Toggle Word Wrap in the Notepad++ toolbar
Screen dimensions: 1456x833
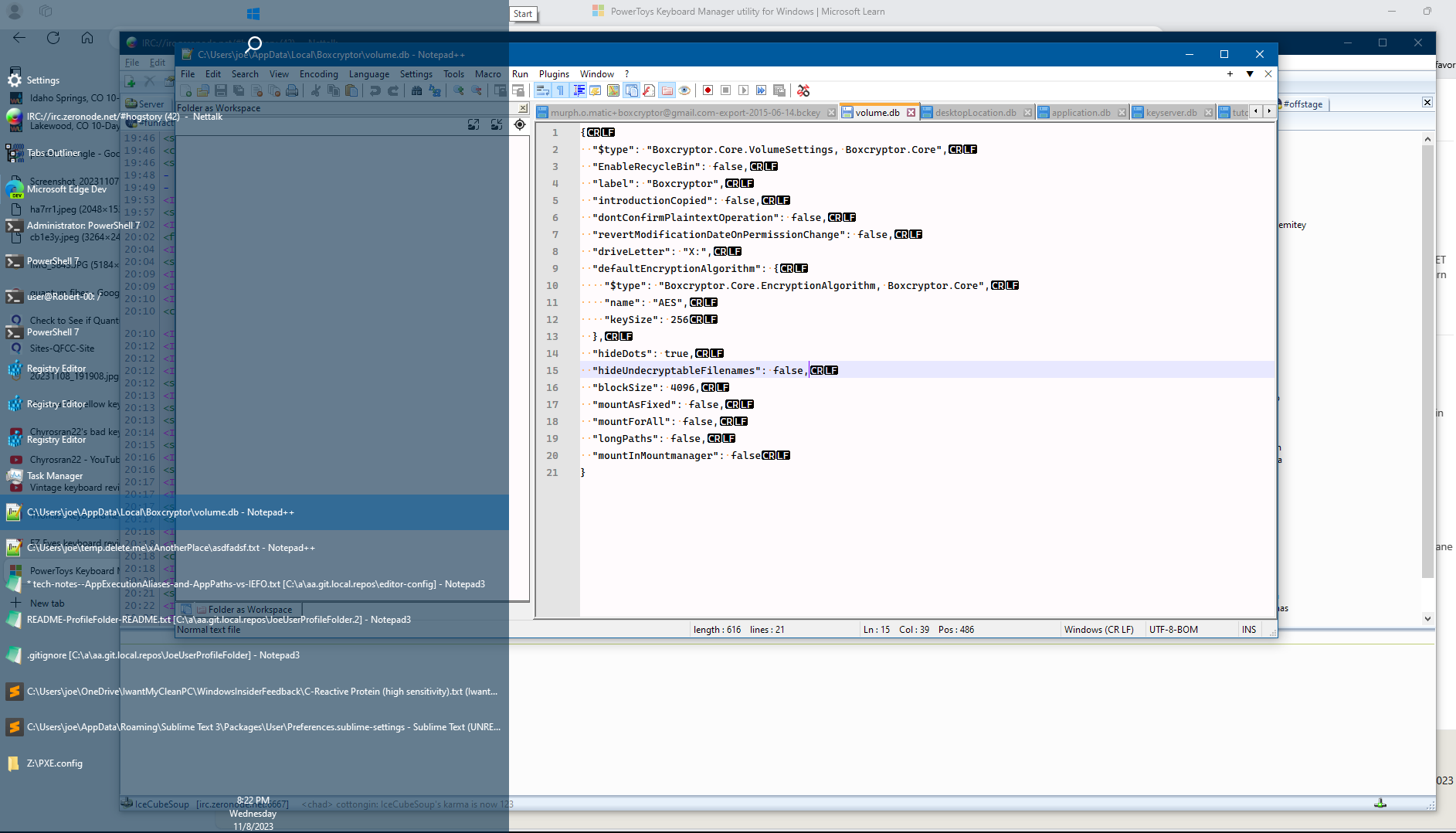542,91
